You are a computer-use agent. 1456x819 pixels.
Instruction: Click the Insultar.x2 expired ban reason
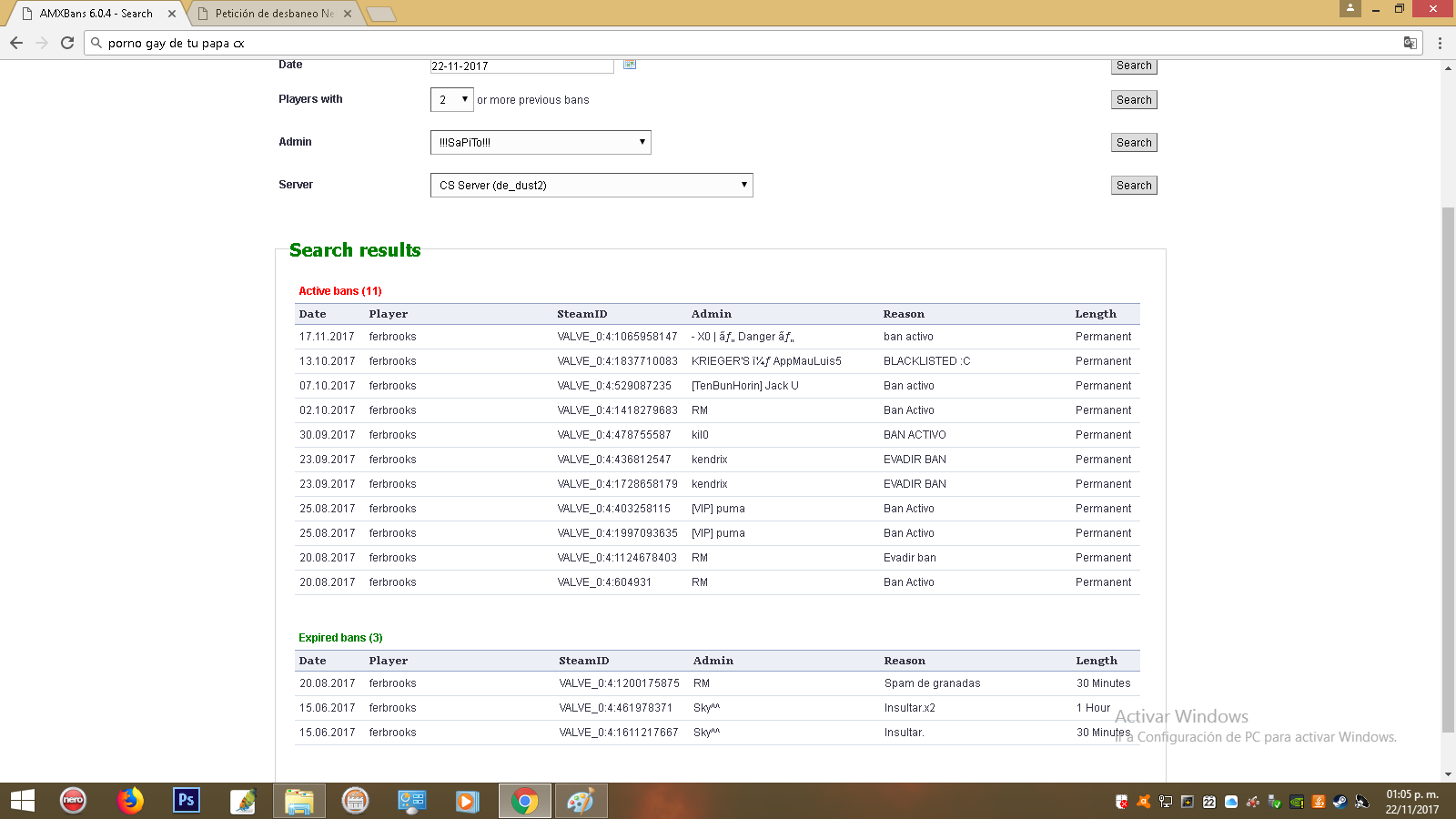click(909, 708)
